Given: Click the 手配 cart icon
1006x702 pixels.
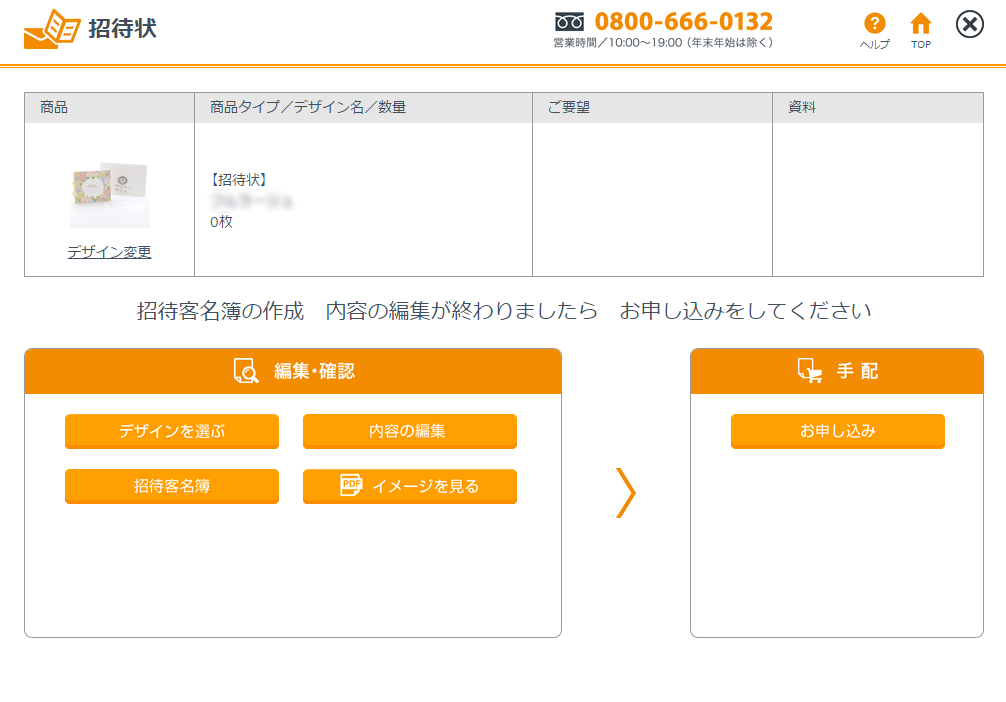Looking at the screenshot, I should 809,371.
